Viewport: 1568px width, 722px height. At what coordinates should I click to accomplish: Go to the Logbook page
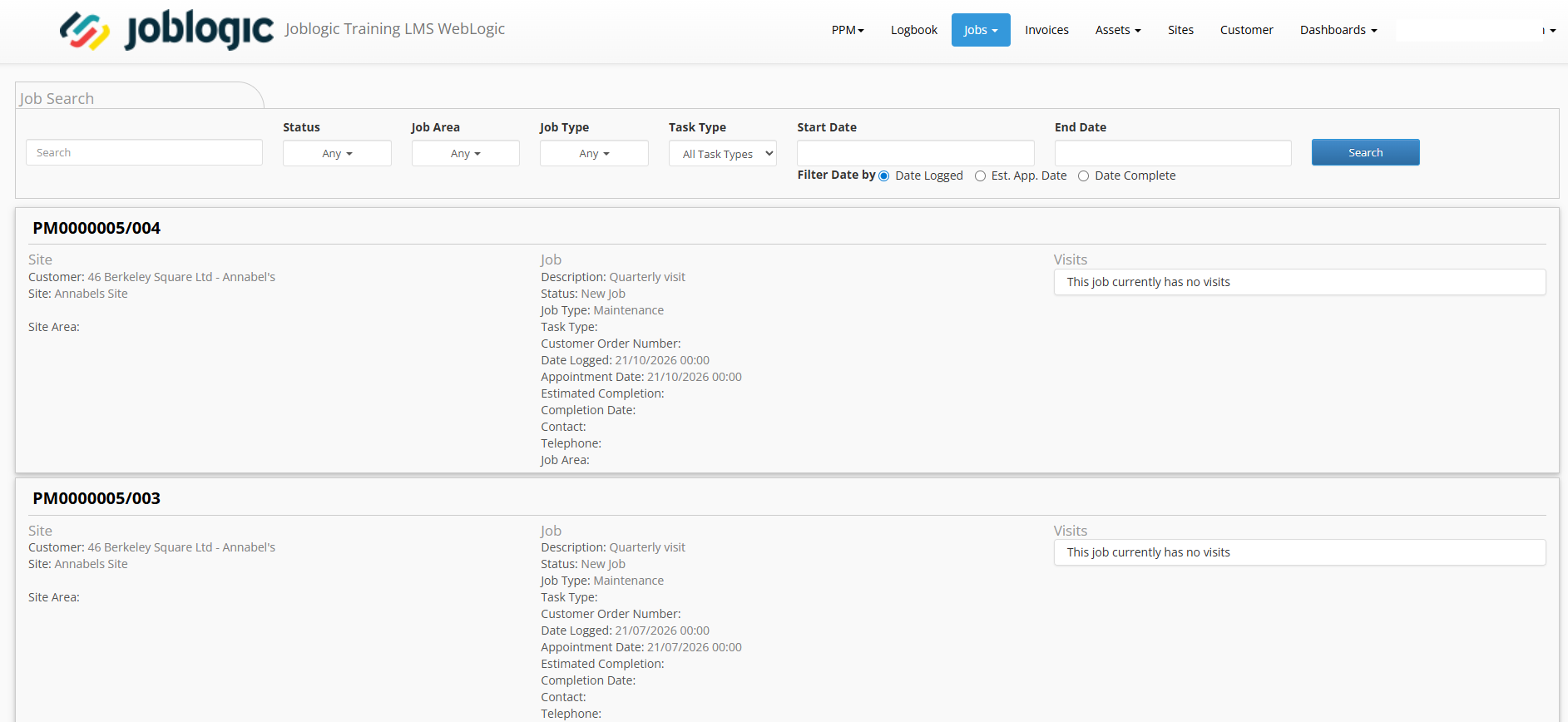click(x=914, y=30)
